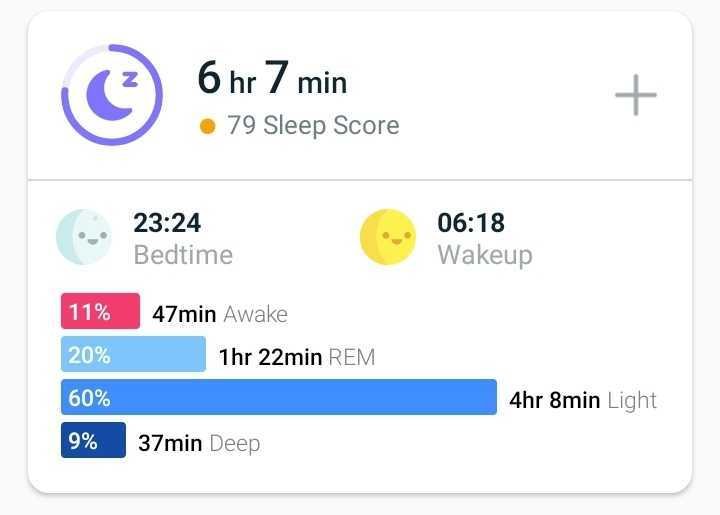Open the 4hr 8min Light label
Viewport: 720px width, 515px height.
coord(583,401)
